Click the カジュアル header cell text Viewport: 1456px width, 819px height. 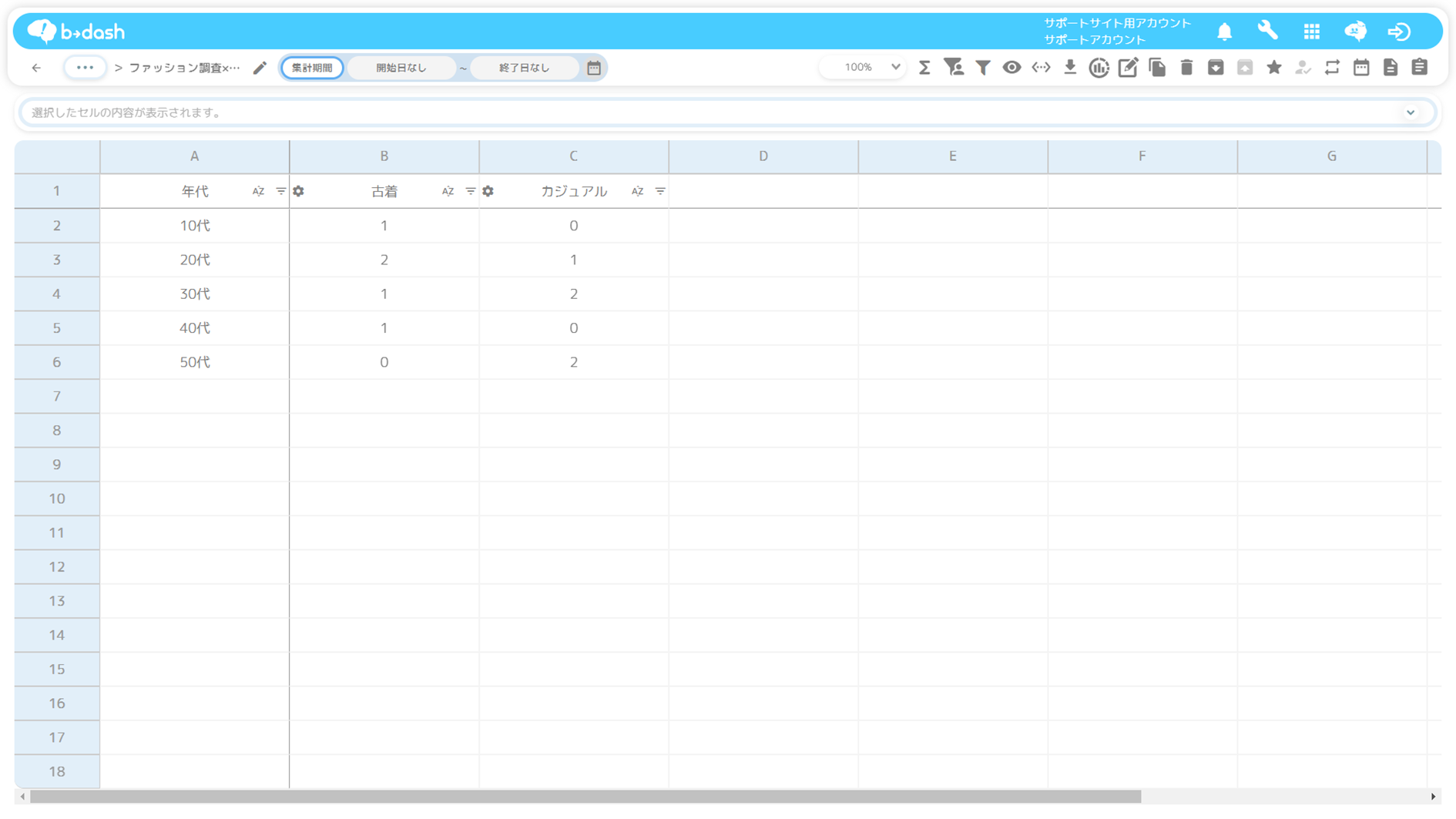574,191
